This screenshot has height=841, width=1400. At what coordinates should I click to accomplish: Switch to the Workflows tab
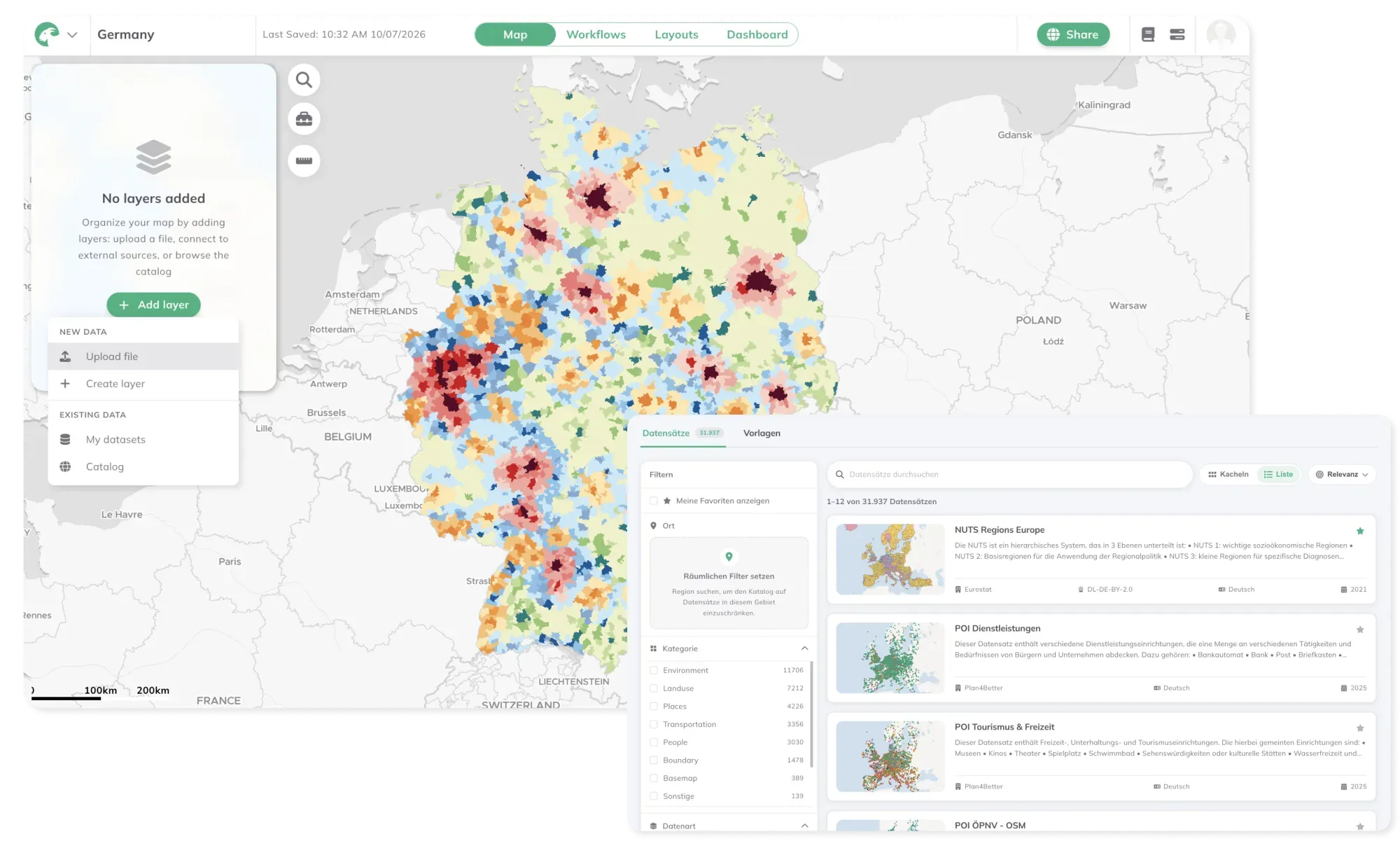click(596, 34)
